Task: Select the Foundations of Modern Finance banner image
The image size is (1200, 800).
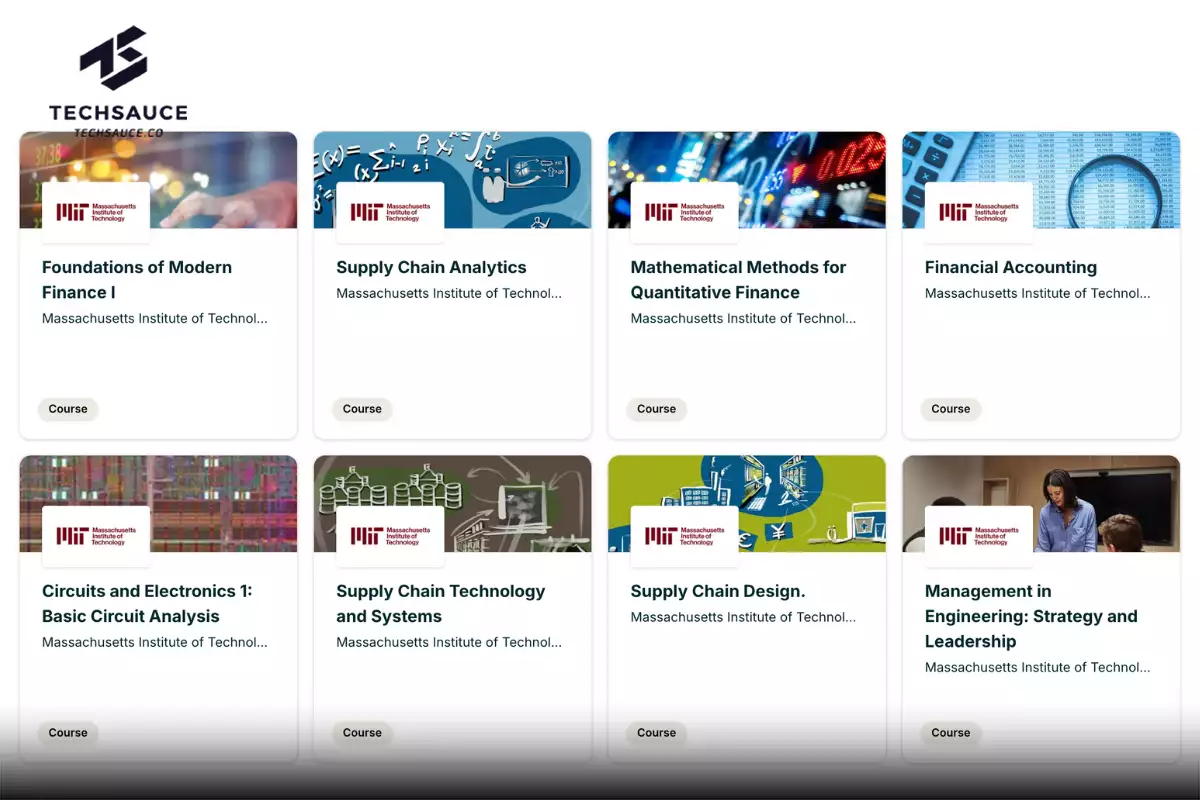Action: [x=158, y=180]
